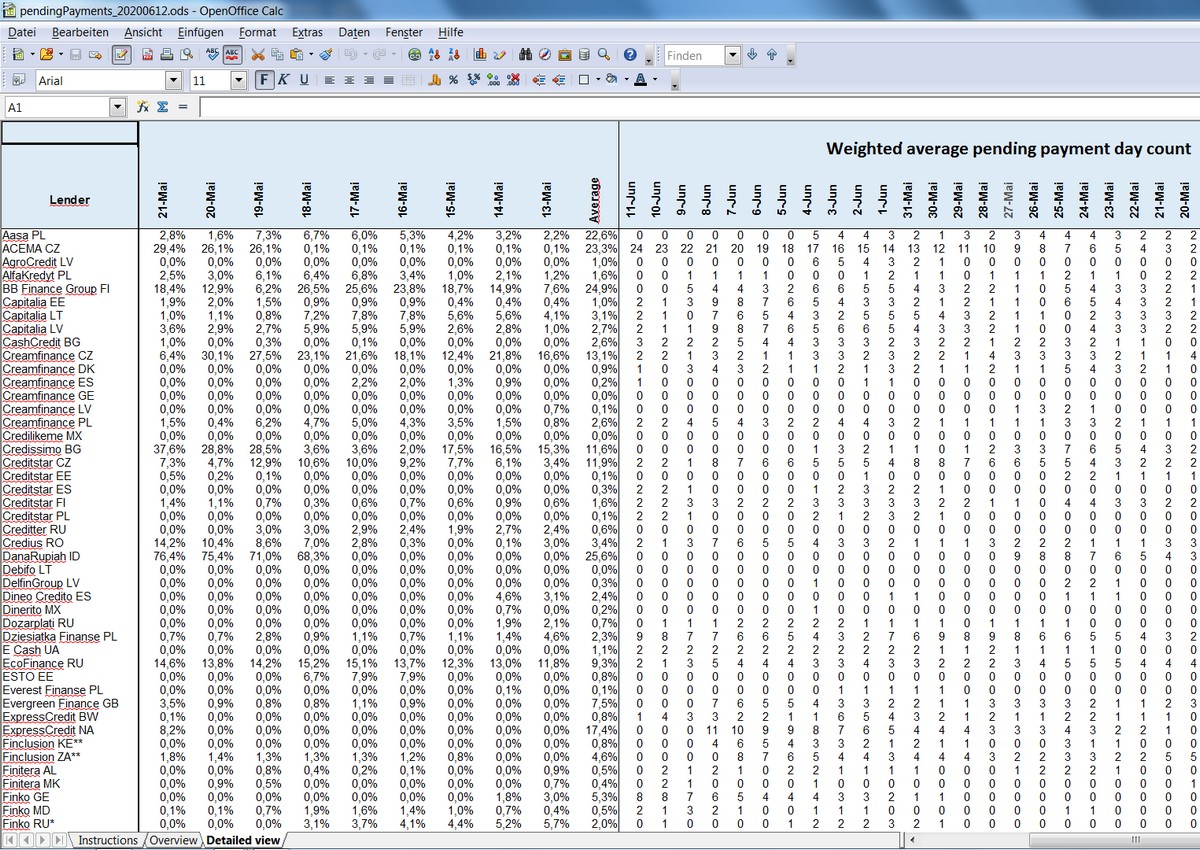The height and width of the screenshot is (850, 1200).
Task: Click the Name Box showing A1
Action: pos(57,107)
